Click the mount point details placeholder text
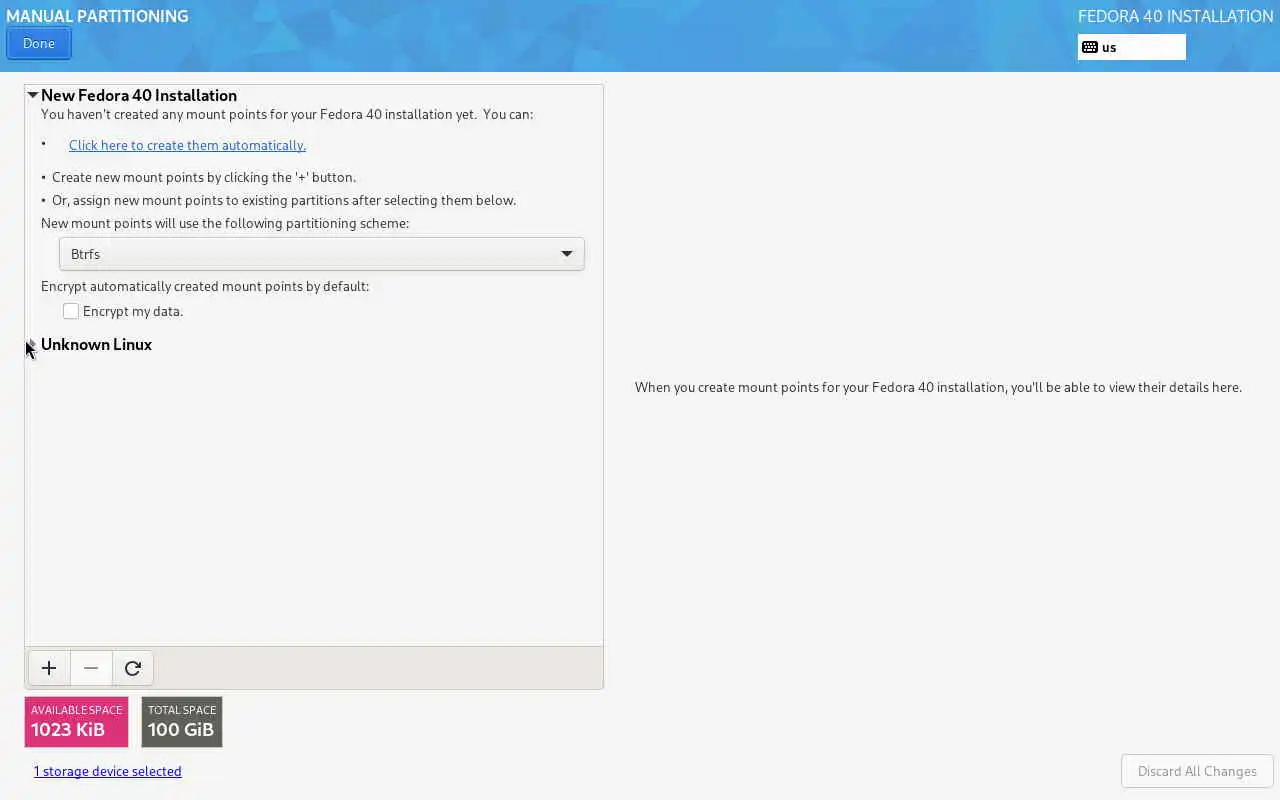This screenshot has height=800, width=1280. point(938,387)
